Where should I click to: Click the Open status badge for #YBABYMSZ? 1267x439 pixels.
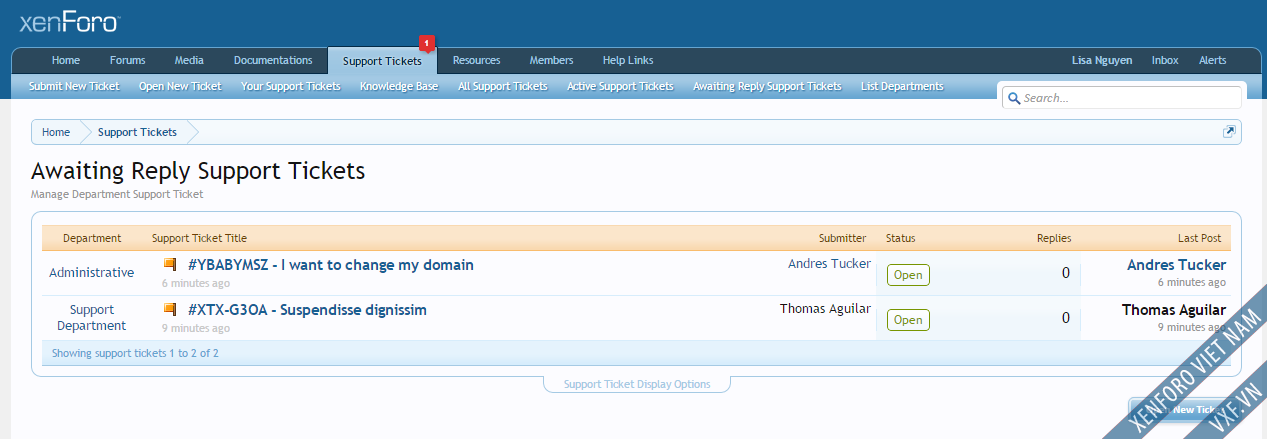(x=908, y=275)
